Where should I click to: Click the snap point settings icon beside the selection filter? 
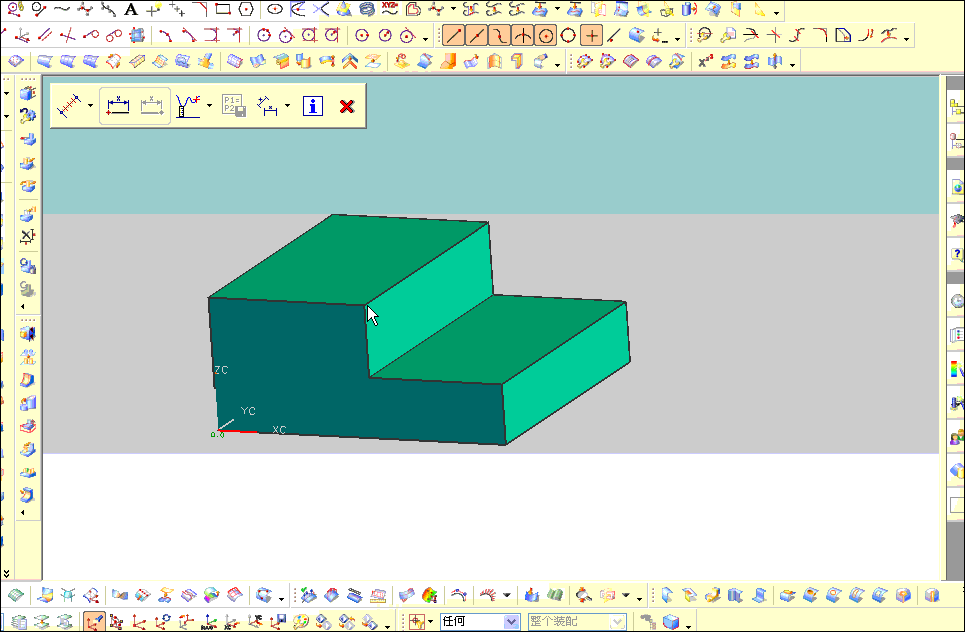click(417, 620)
